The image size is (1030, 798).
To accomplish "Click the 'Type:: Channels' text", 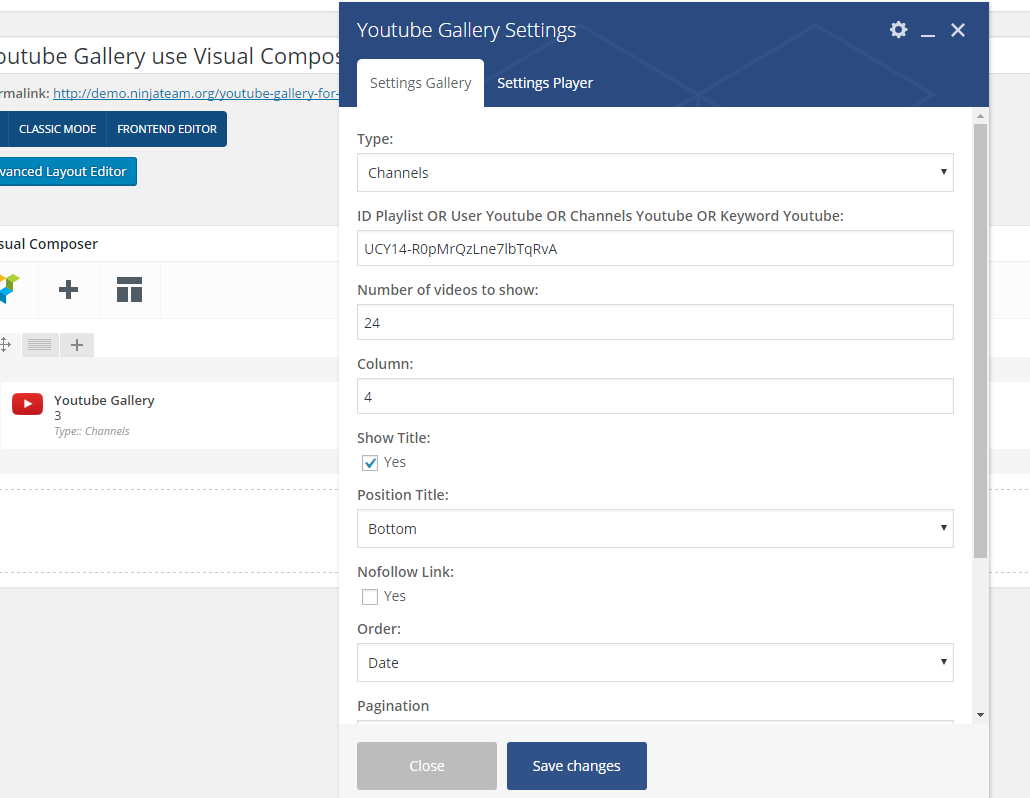I will (92, 431).
